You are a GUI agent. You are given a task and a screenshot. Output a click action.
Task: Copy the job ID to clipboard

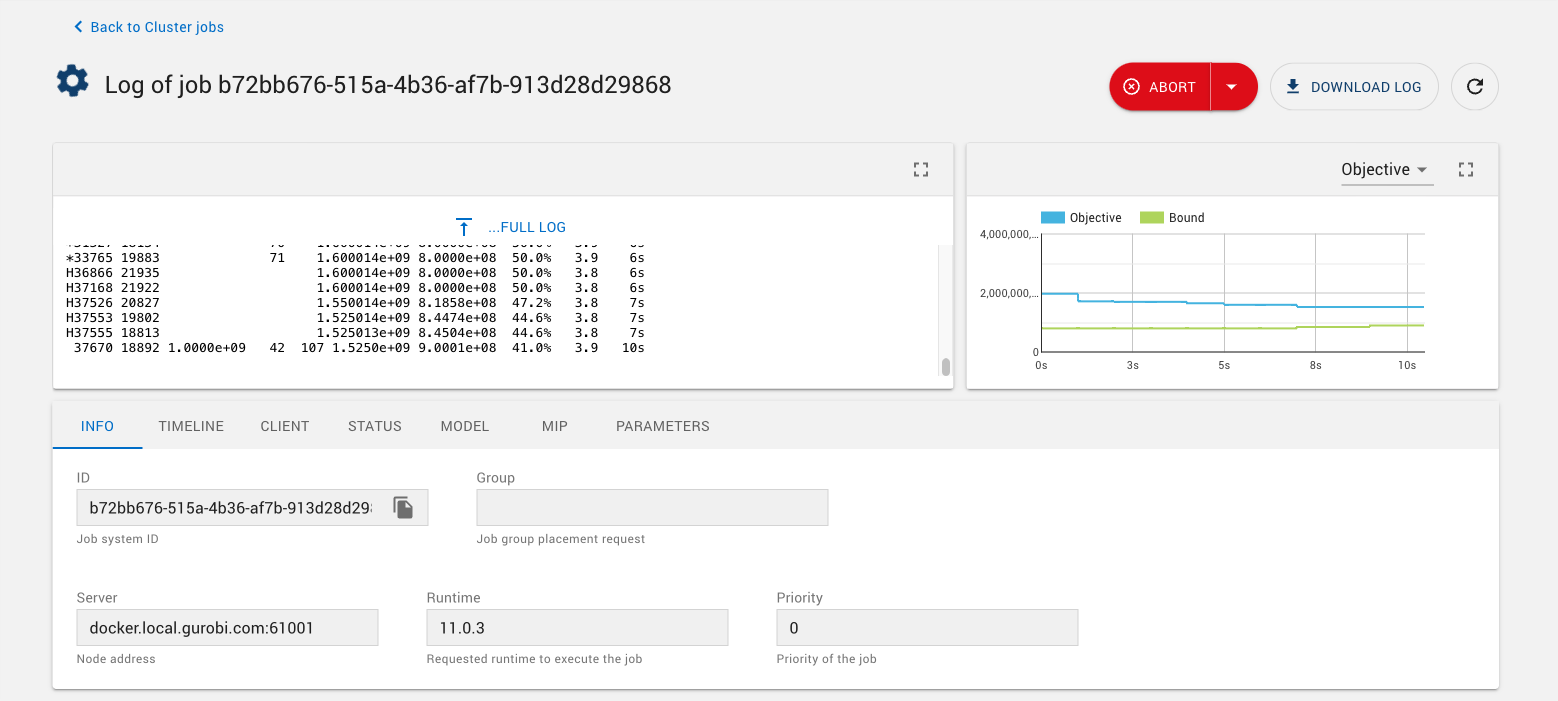(x=403, y=508)
